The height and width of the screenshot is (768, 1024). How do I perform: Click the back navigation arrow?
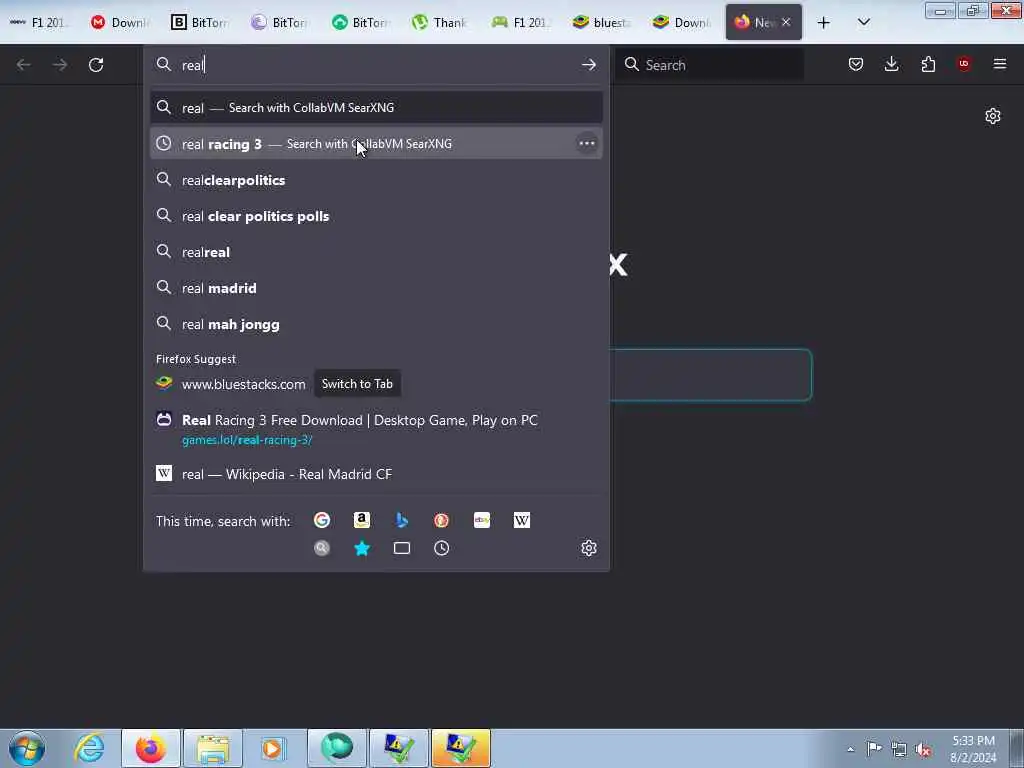tap(24, 65)
